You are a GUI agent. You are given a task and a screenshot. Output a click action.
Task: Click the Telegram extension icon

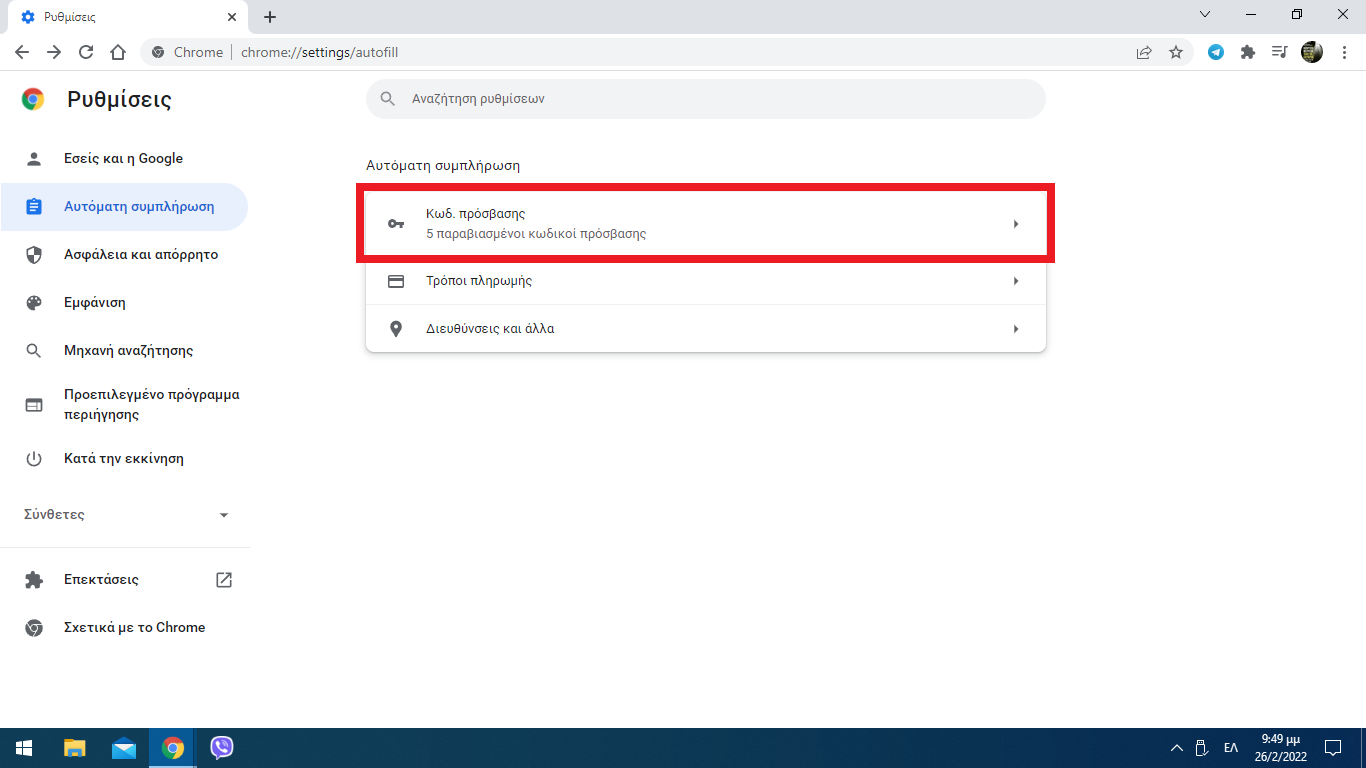(1216, 52)
